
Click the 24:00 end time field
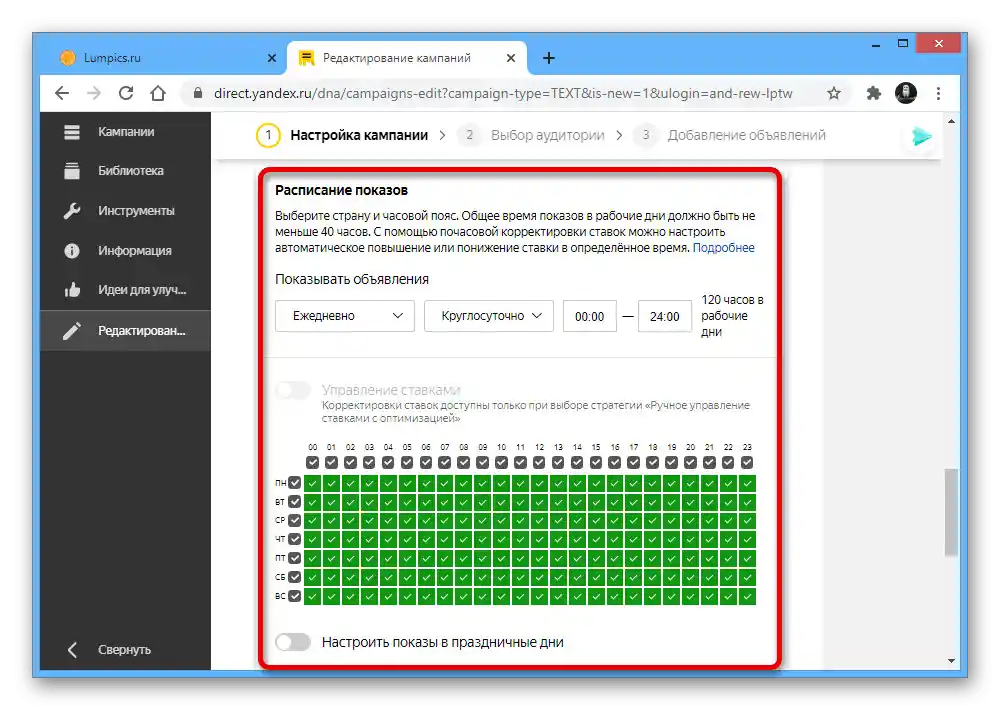click(x=665, y=316)
